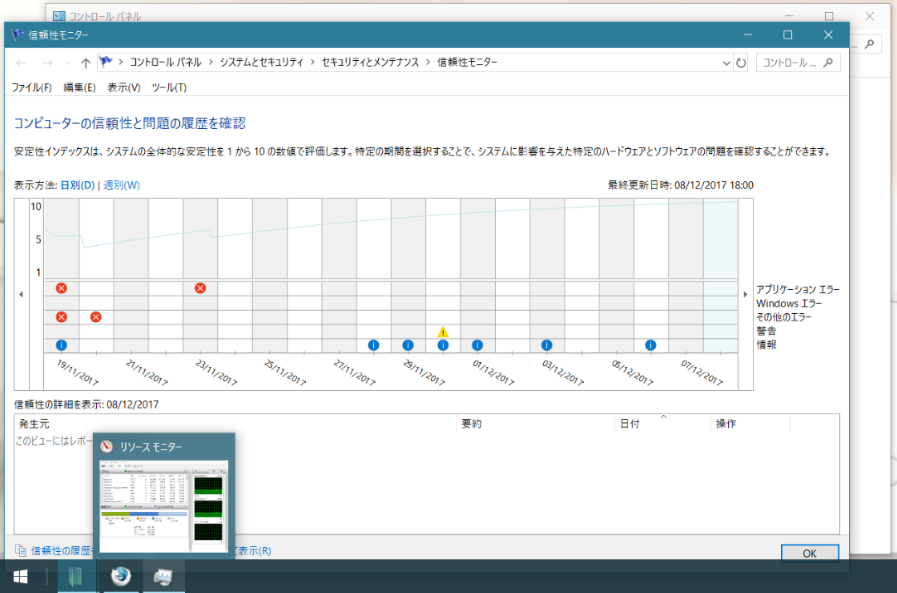Click application error icon on 19/11/2017

coord(61,288)
